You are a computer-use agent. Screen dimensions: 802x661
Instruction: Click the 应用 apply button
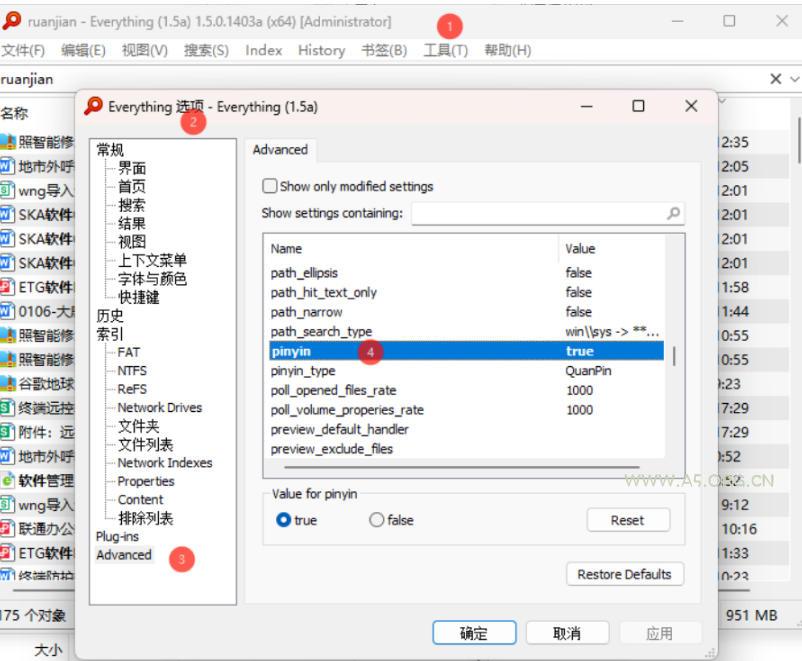click(x=659, y=633)
